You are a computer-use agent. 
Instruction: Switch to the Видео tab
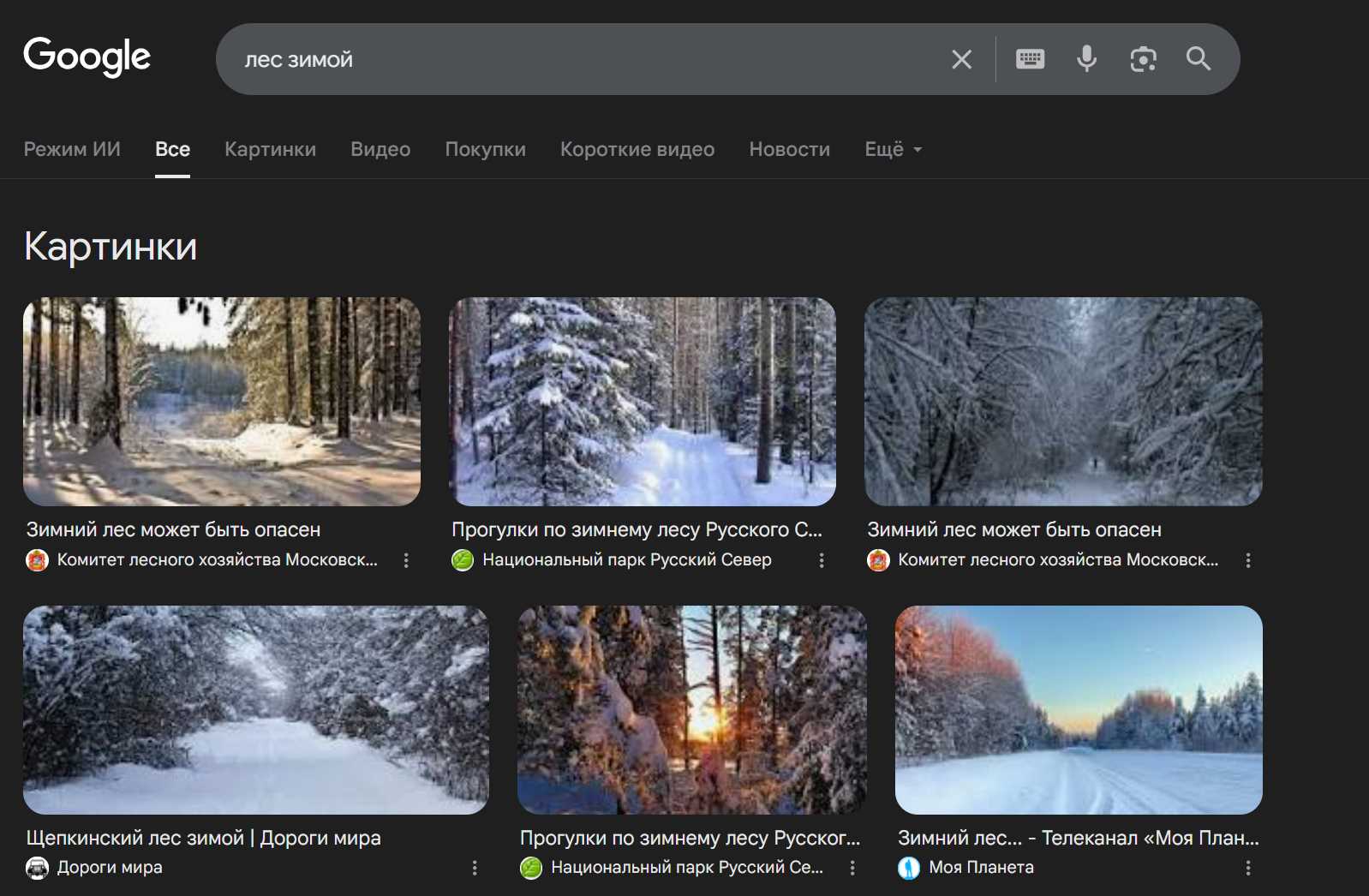380,149
